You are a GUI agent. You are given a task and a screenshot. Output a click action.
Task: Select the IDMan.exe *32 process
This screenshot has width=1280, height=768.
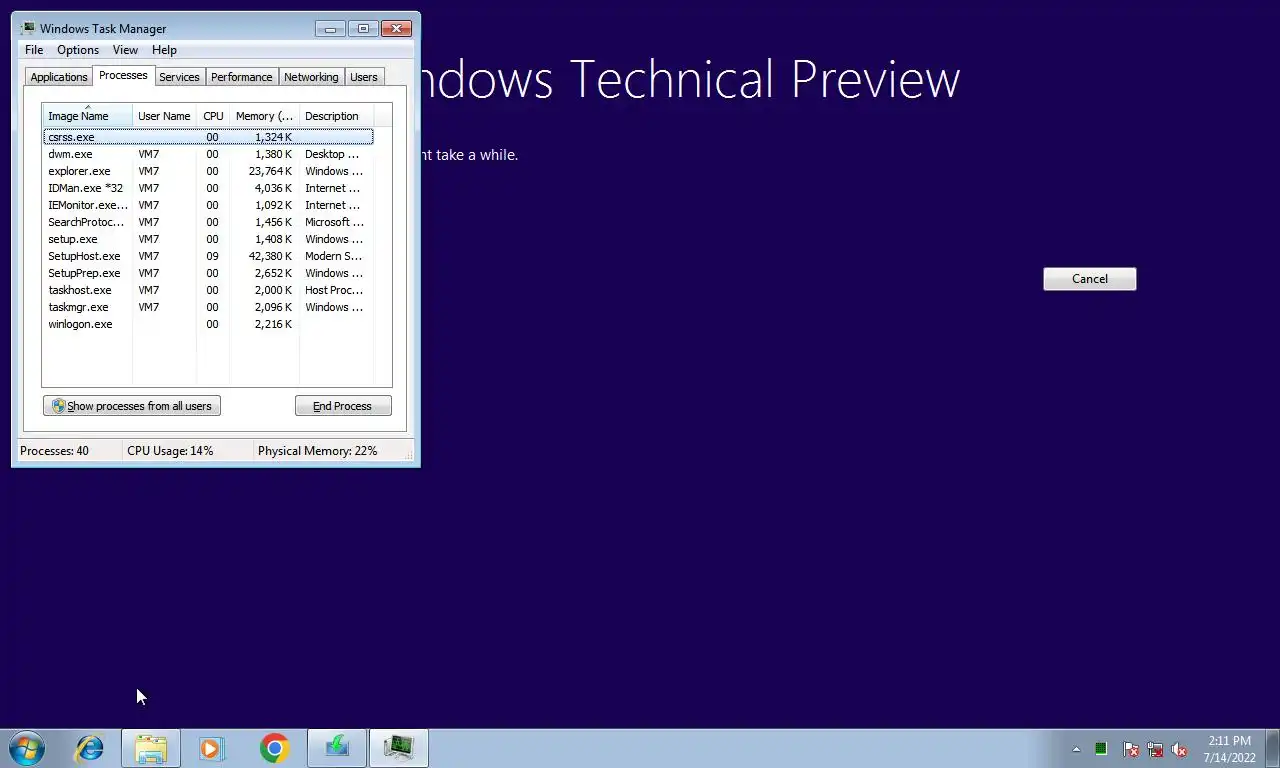point(208,188)
